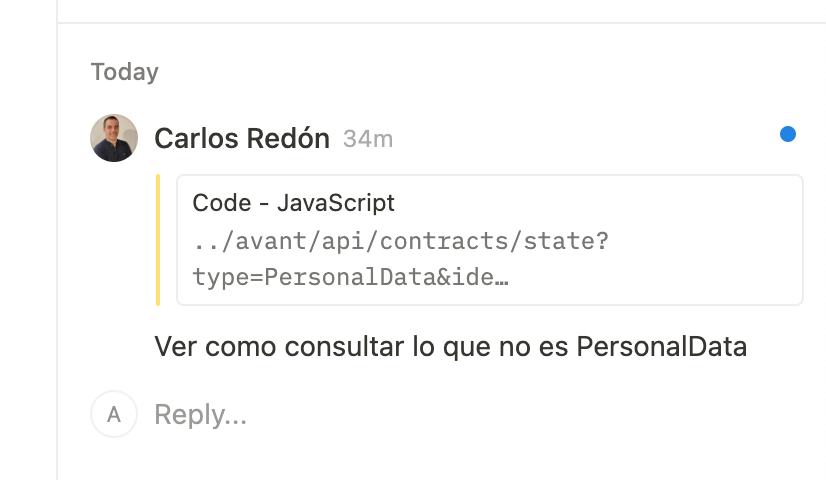826x480 pixels.
Task: Click the horizontal divider above "Today"
Action: [x=440, y=23]
